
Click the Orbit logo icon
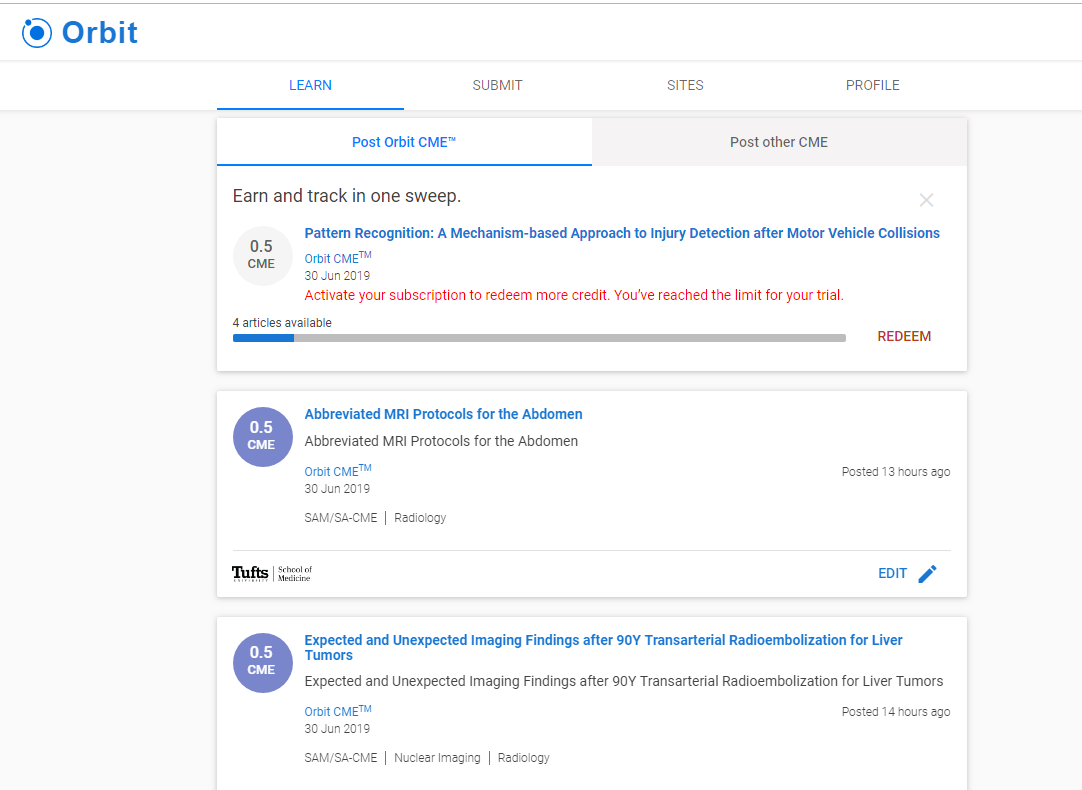pos(37,32)
